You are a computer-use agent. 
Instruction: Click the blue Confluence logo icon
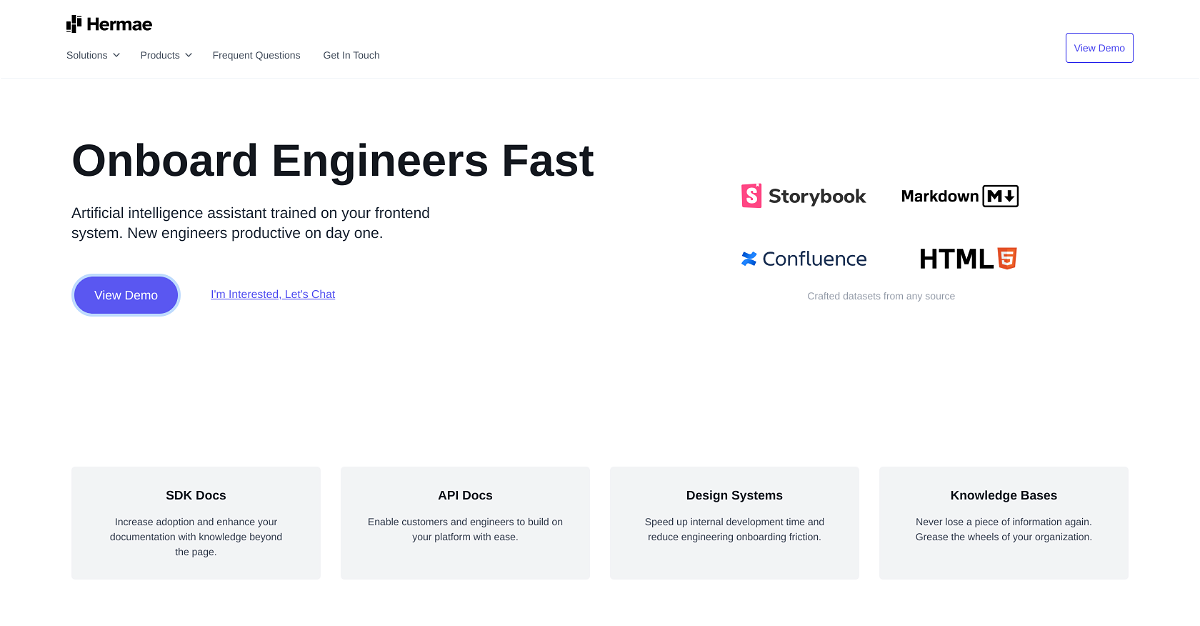click(749, 259)
